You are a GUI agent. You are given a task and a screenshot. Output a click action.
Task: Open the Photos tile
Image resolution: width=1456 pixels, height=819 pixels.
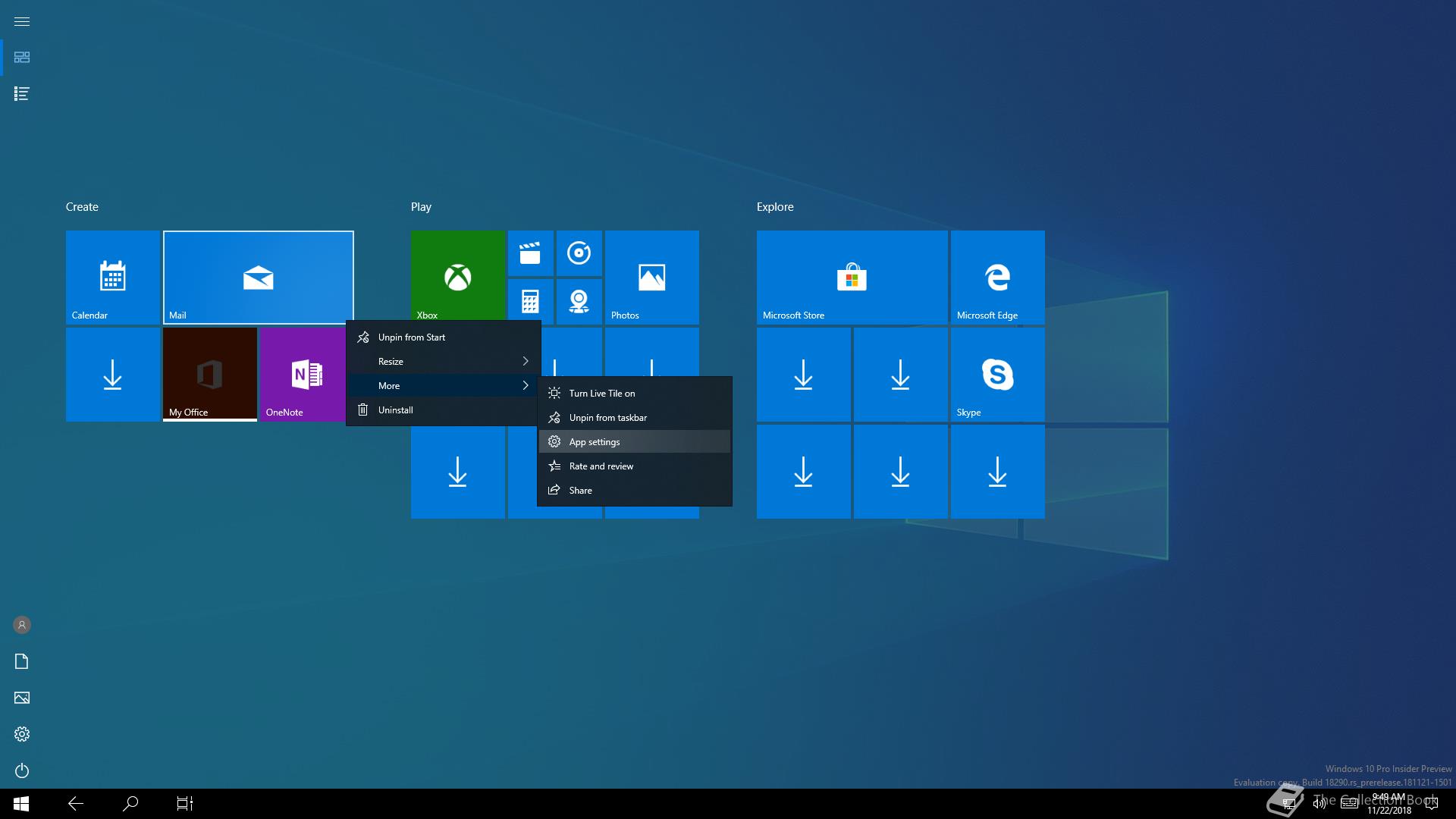pyautogui.click(x=652, y=278)
